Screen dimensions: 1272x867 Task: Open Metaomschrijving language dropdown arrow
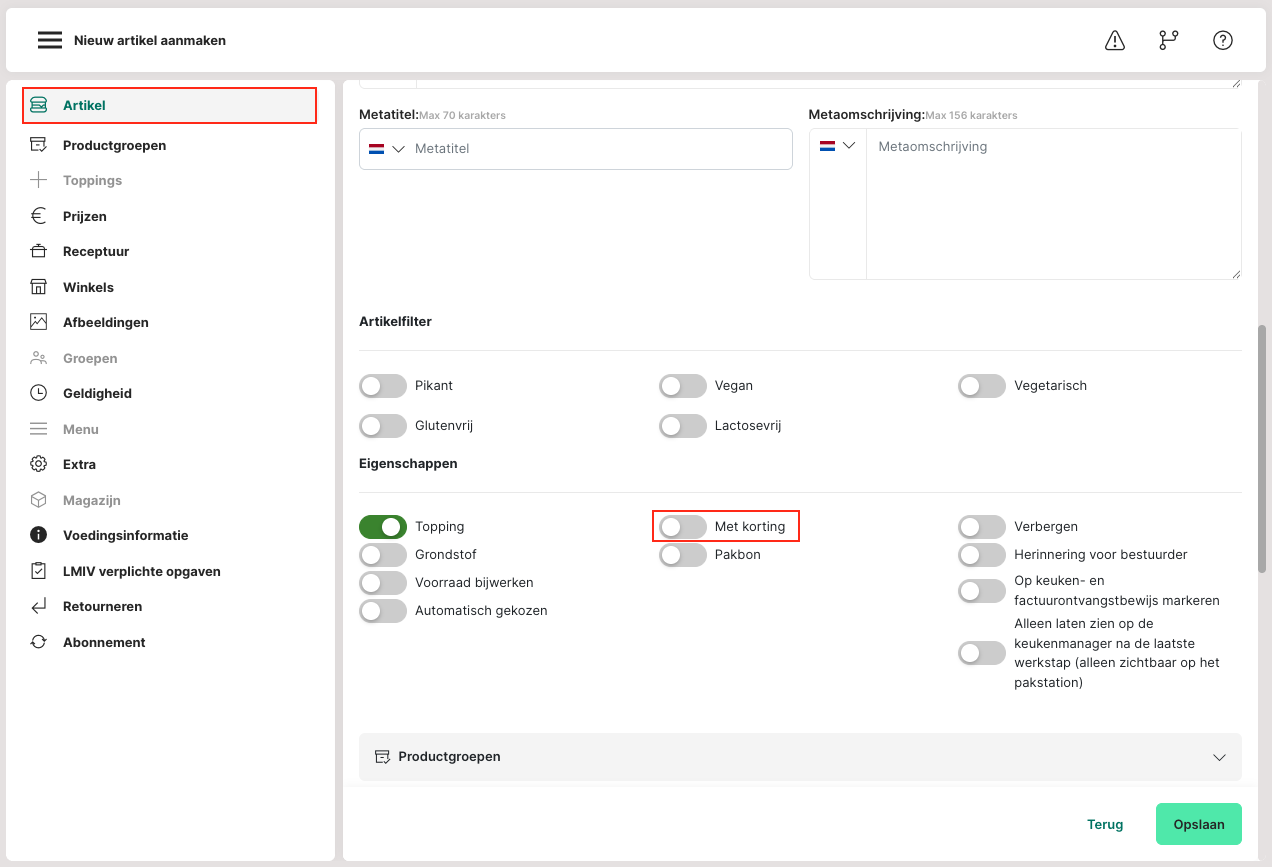pyautogui.click(x=849, y=146)
